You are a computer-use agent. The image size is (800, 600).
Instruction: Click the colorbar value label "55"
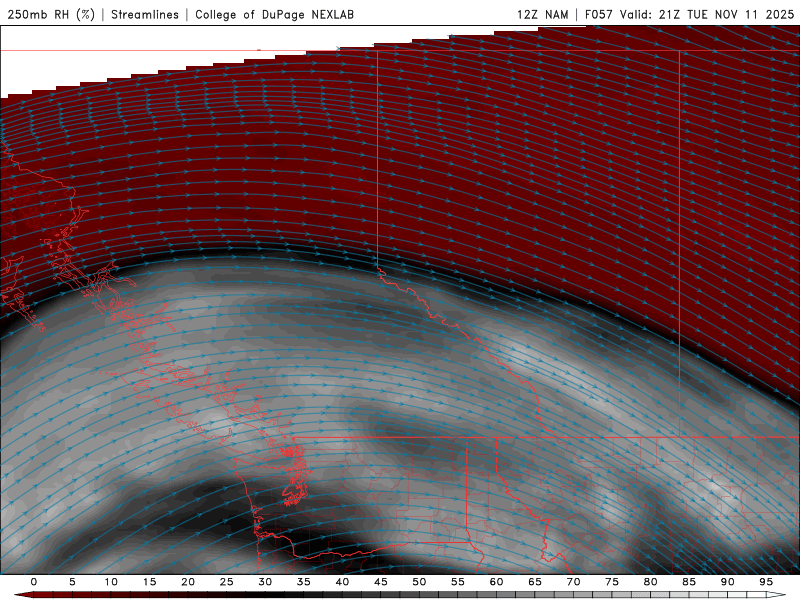(458, 582)
